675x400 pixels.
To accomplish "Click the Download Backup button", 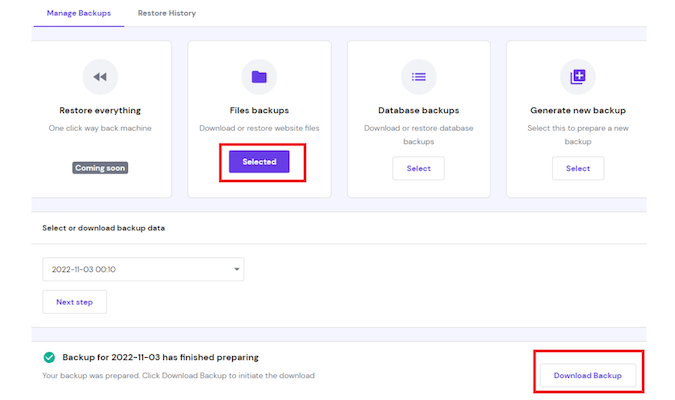I will click(x=588, y=375).
